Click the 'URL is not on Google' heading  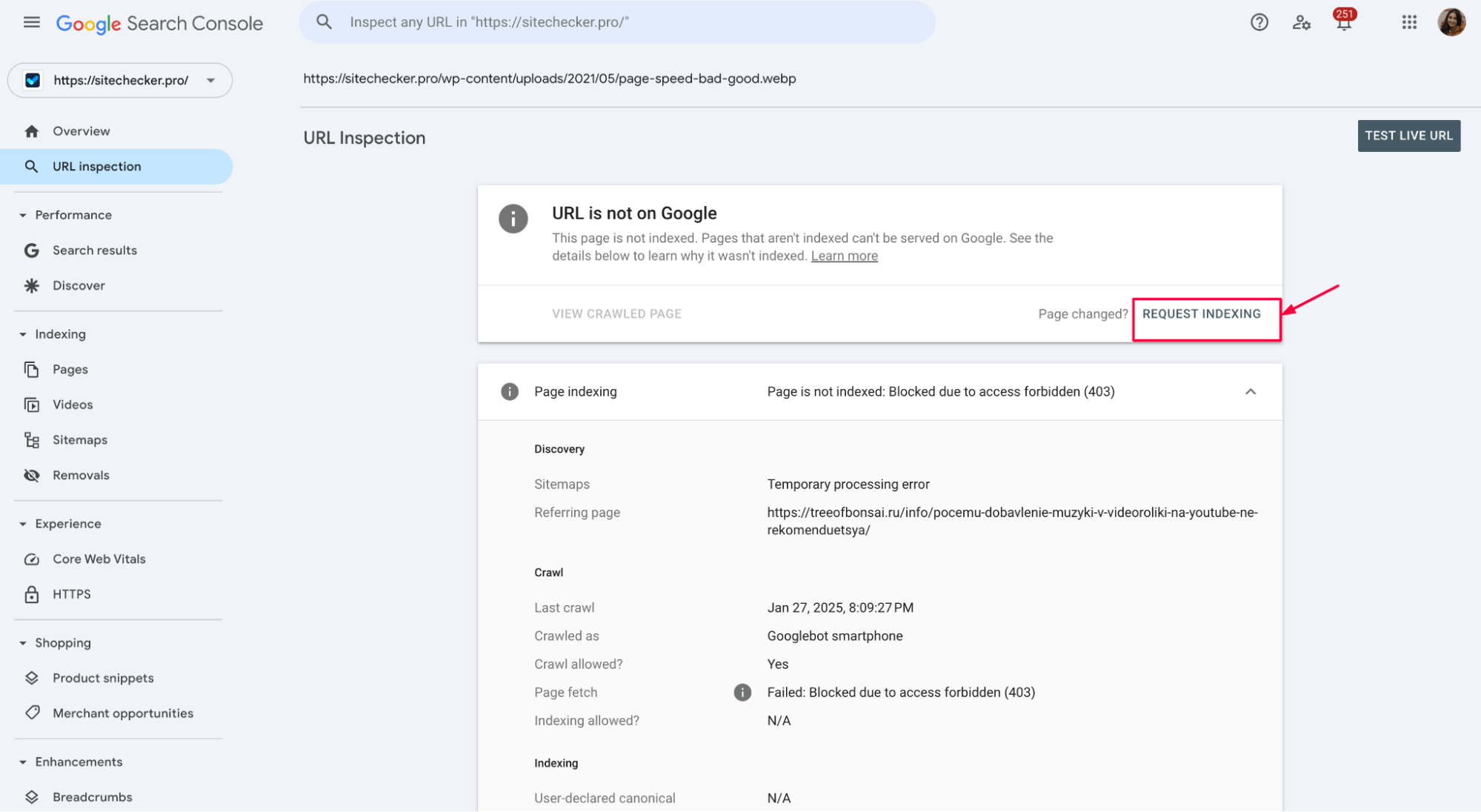click(x=634, y=213)
